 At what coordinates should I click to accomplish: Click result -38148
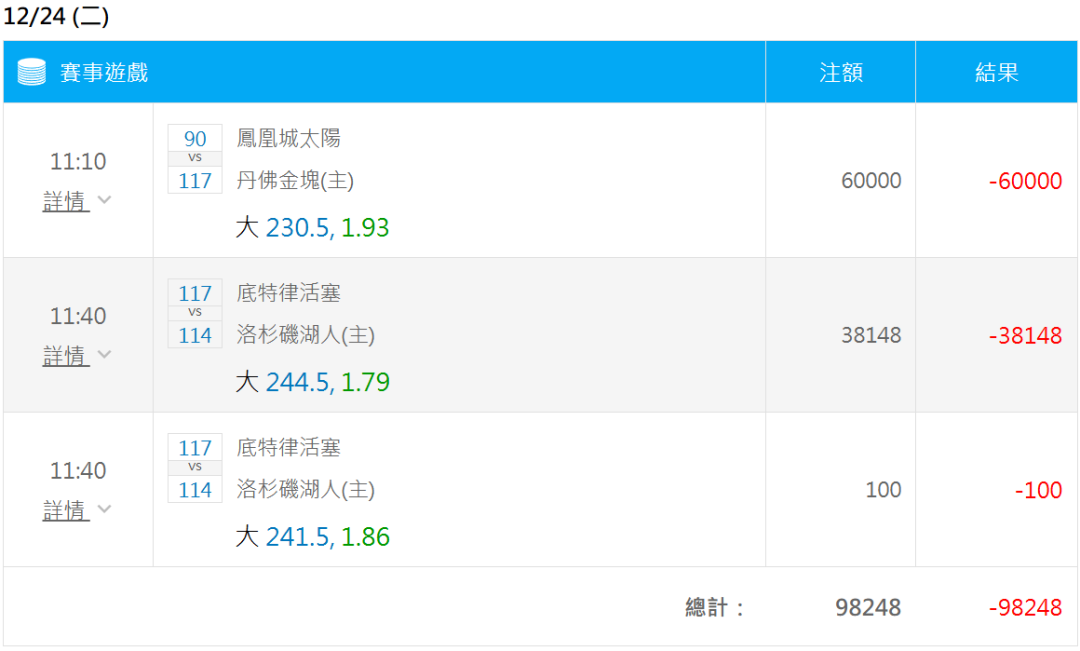(1026, 335)
